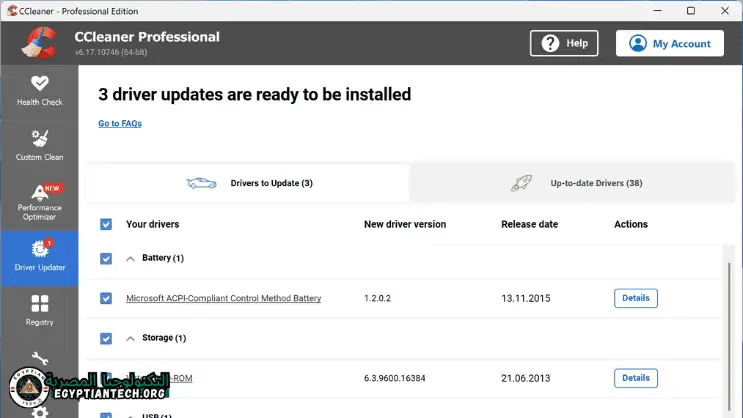Click the Actions column header
743x418 pixels.
click(631, 224)
